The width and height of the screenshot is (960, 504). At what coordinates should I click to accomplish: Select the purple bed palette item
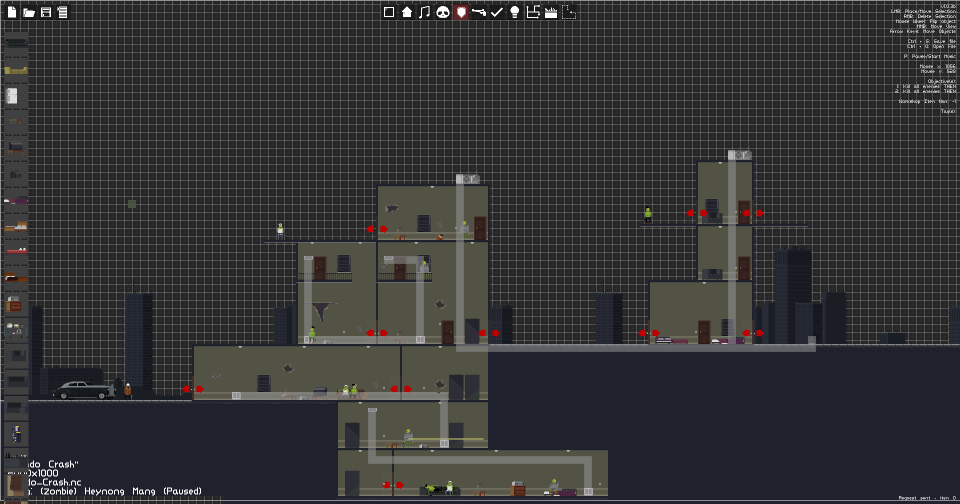[x=16, y=200]
